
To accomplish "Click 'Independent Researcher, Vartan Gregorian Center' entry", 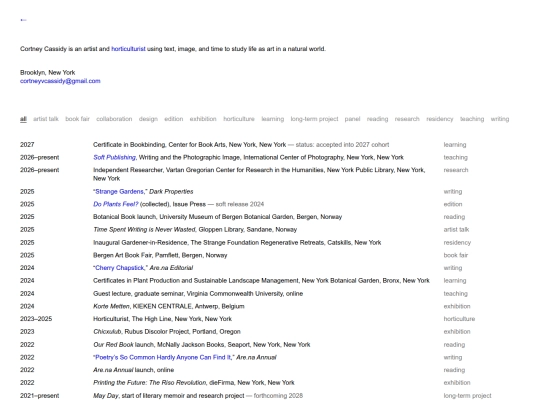I will coord(259,174).
